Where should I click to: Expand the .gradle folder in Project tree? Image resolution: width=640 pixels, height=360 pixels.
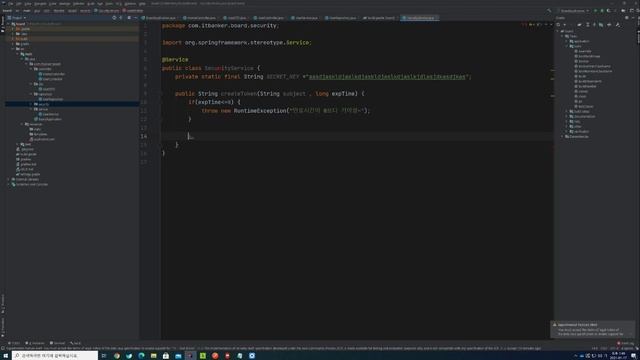13,29
